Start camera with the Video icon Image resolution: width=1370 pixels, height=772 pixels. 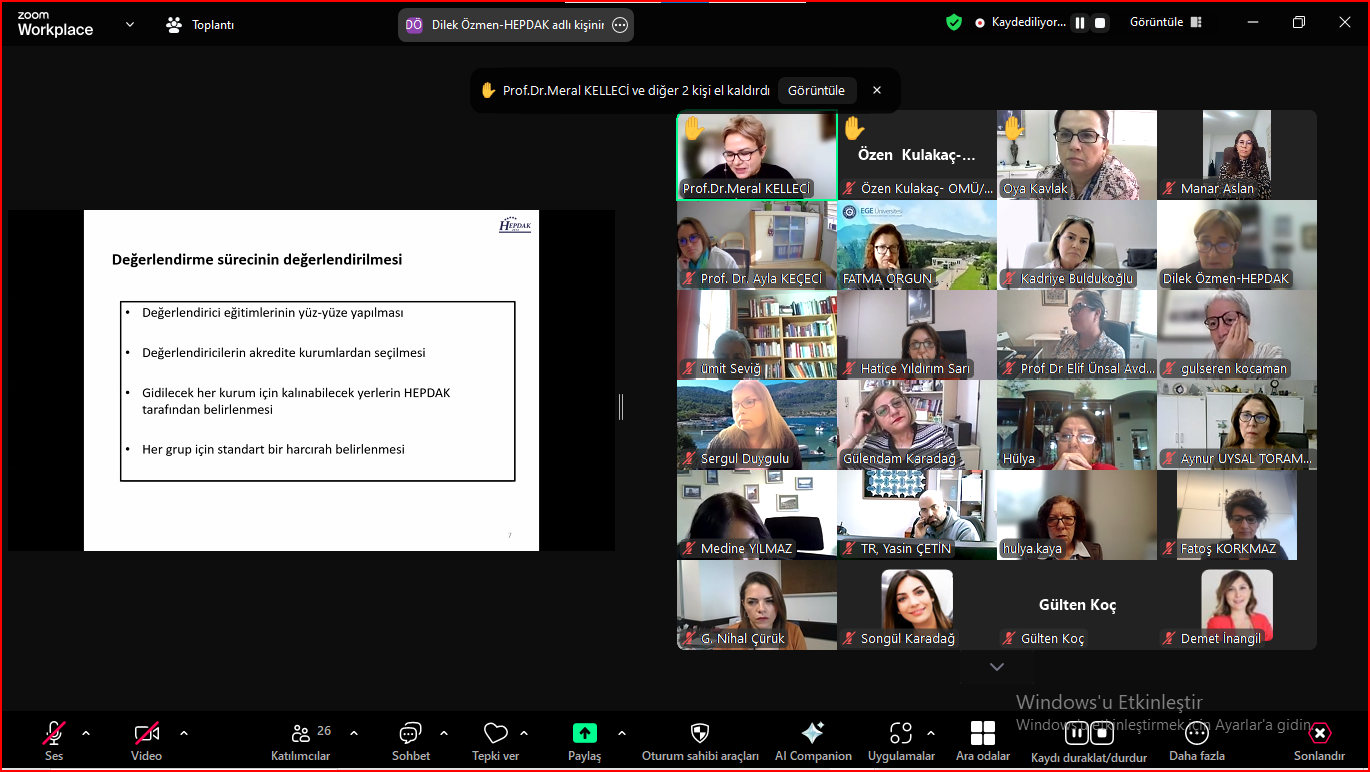(147, 734)
